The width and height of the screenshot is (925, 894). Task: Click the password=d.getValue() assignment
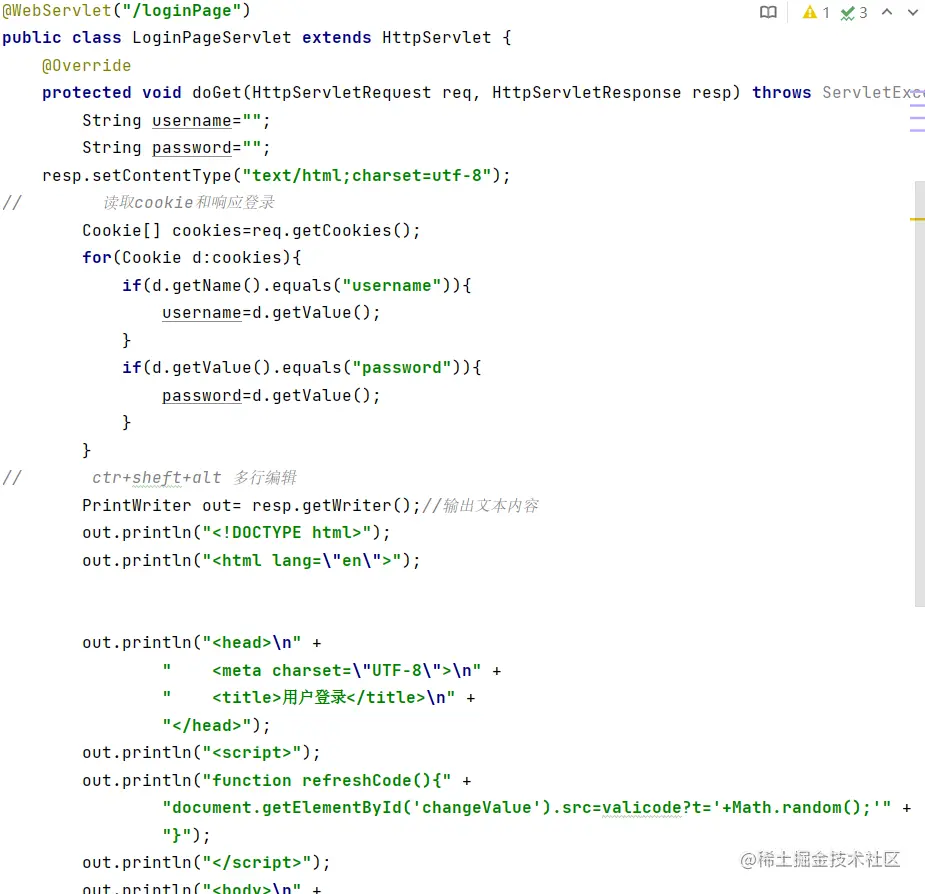[x=271, y=395]
